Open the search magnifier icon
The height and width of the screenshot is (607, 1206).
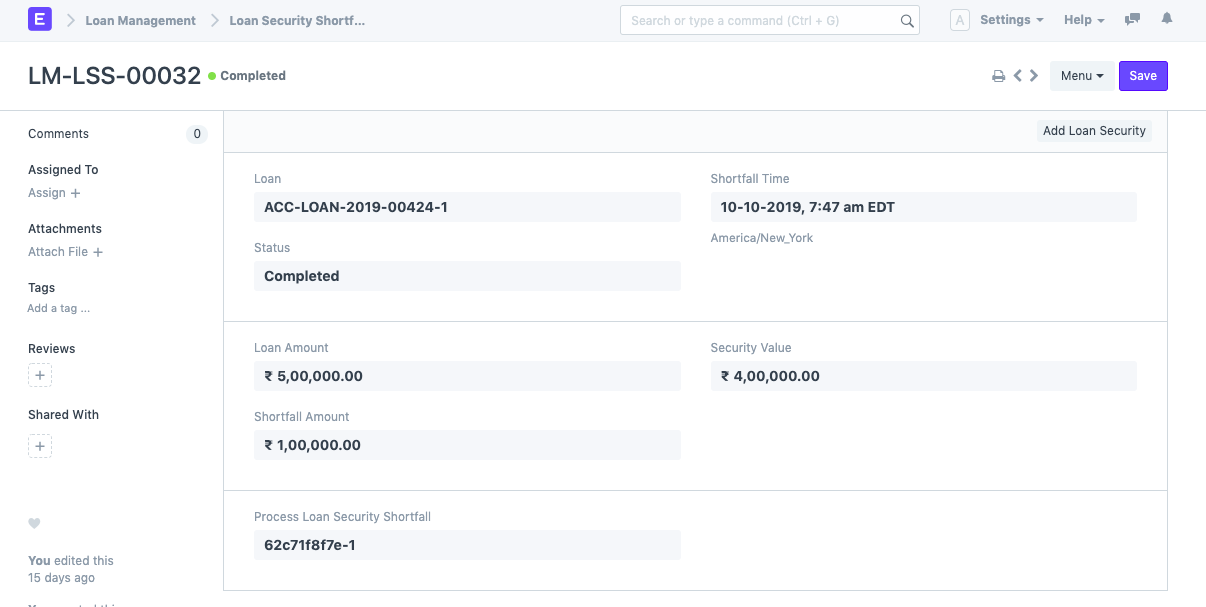[907, 20]
